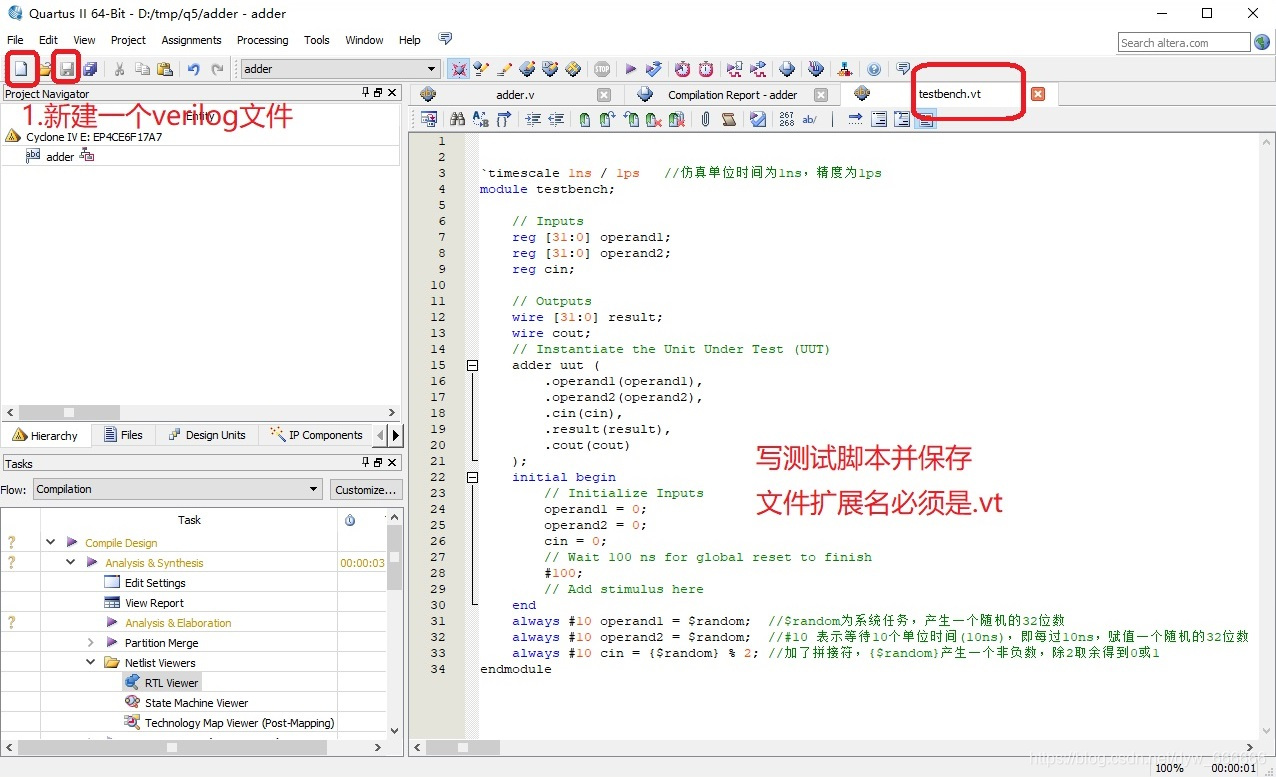Open the File menu
The height and width of the screenshot is (777, 1276).
[15, 40]
